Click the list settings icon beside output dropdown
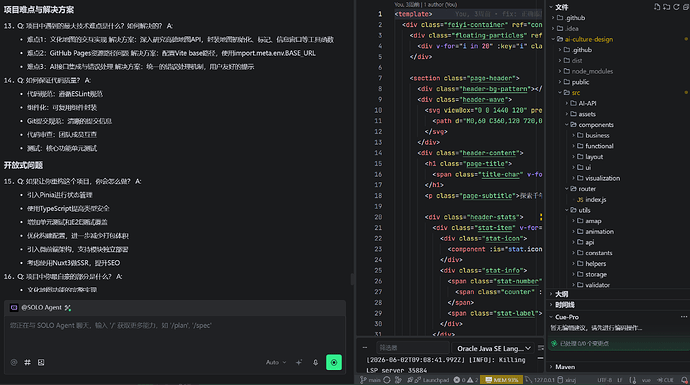Viewport: 690px width, 385px height. [540, 348]
